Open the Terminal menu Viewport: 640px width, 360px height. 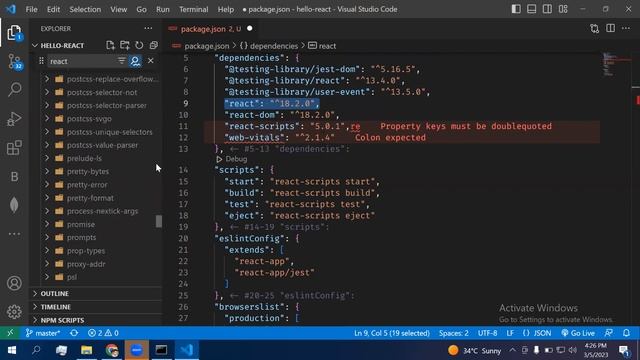pyautogui.click(x=193, y=9)
